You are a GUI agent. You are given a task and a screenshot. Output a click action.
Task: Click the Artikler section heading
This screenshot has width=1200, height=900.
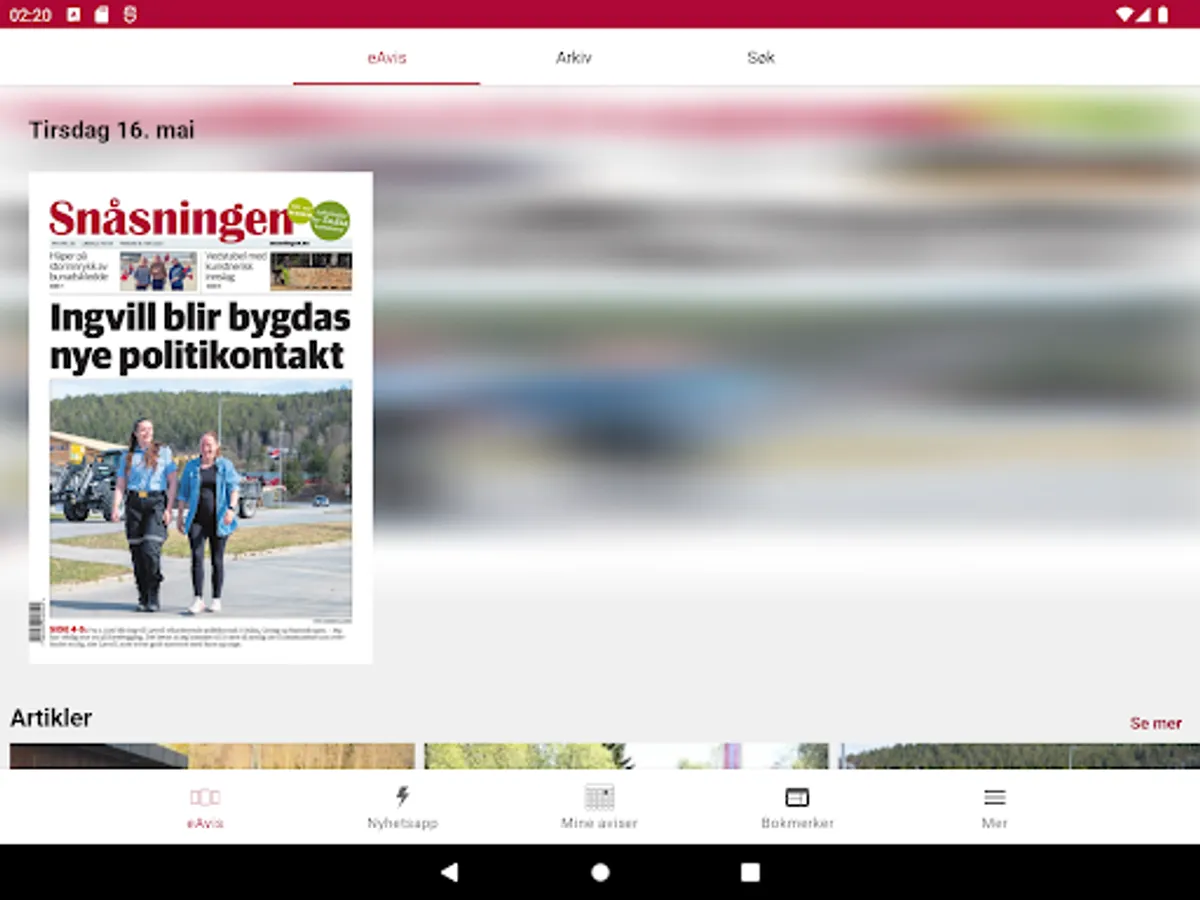pyautogui.click(x=51, y=718)
